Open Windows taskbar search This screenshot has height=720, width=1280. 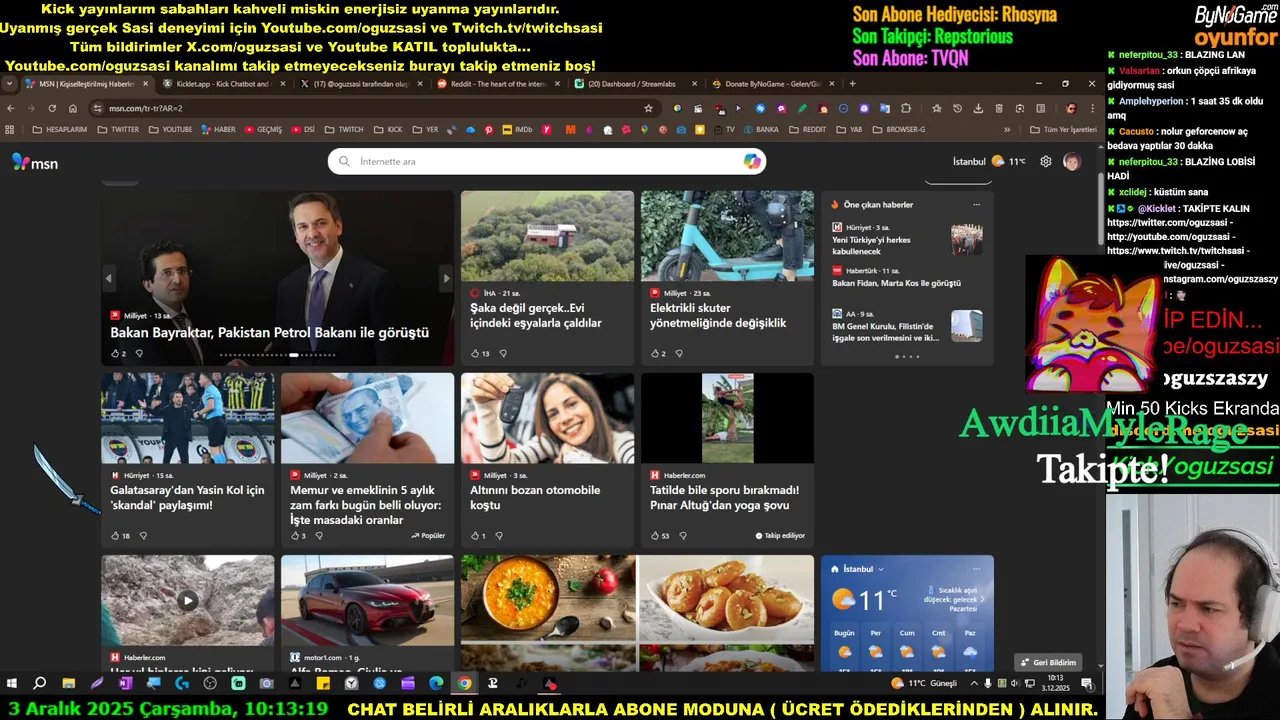click(x=40, y=684)
